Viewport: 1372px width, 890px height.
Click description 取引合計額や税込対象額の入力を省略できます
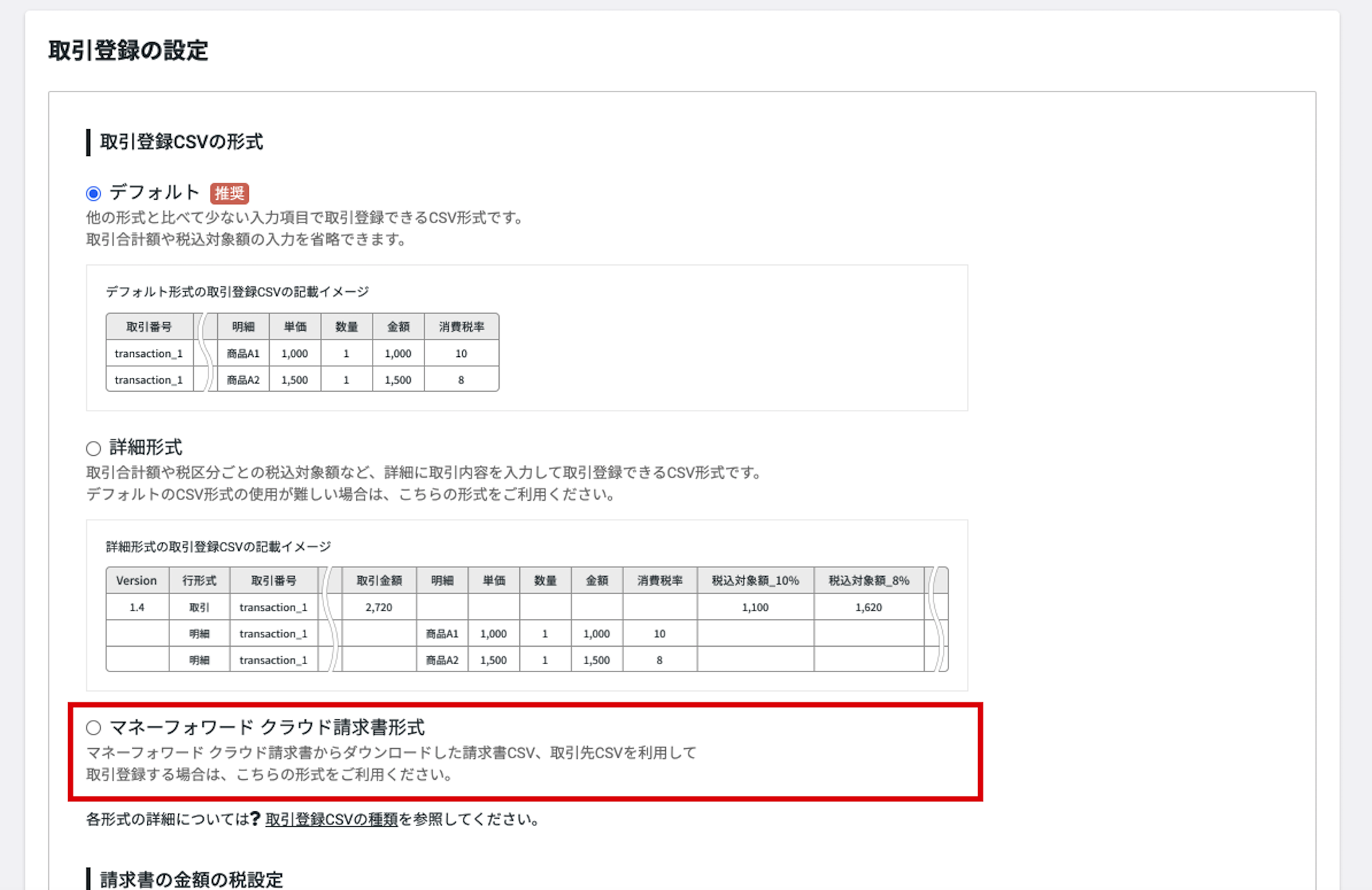(247, 239)
